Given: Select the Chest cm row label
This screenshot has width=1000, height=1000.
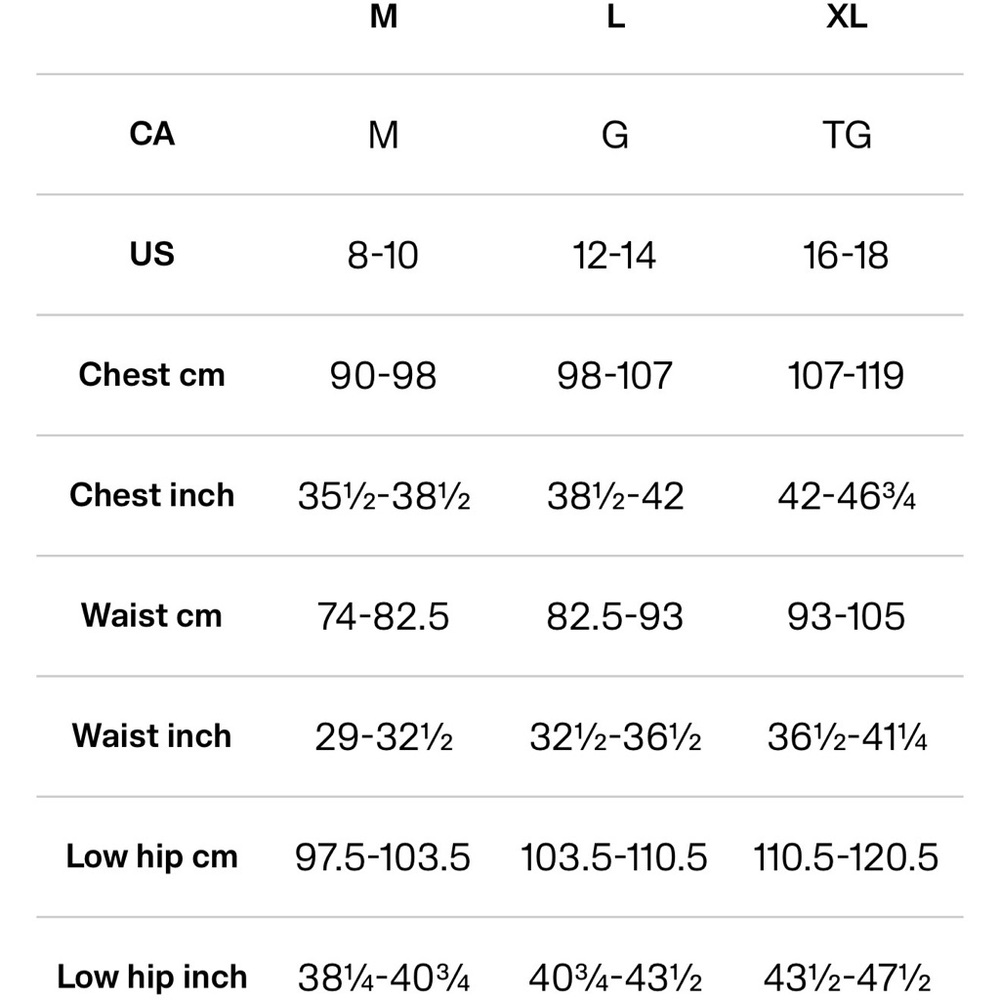Looking at the screenshot, I should pyautogui.click(x=152, y=374).
